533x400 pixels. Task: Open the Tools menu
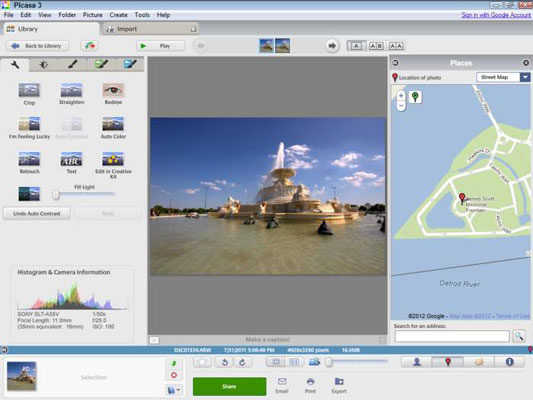[x=142, y=15]
